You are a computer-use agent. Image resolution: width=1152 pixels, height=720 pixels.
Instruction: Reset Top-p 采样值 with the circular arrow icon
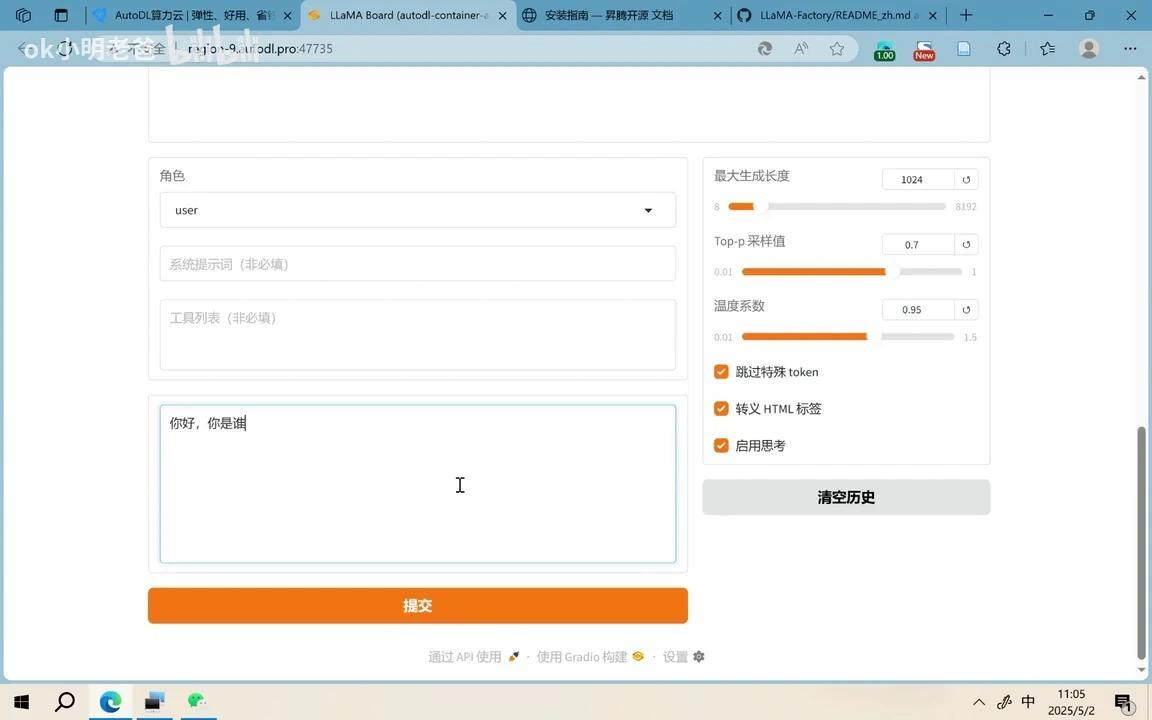(965, 244)
